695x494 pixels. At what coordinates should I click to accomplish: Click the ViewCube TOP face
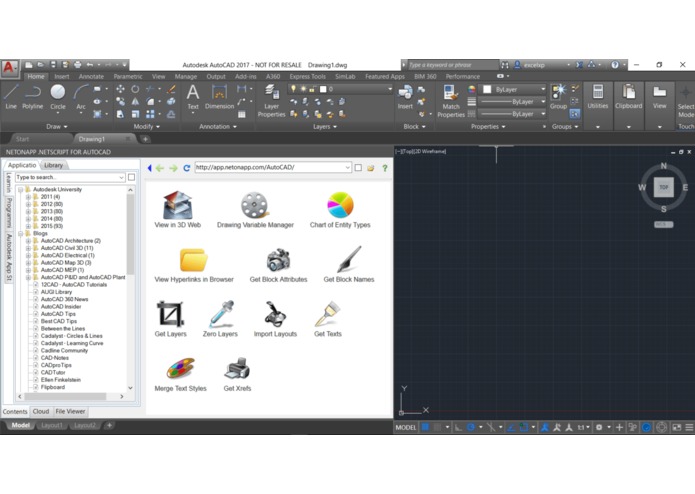(x=664, y=187)
